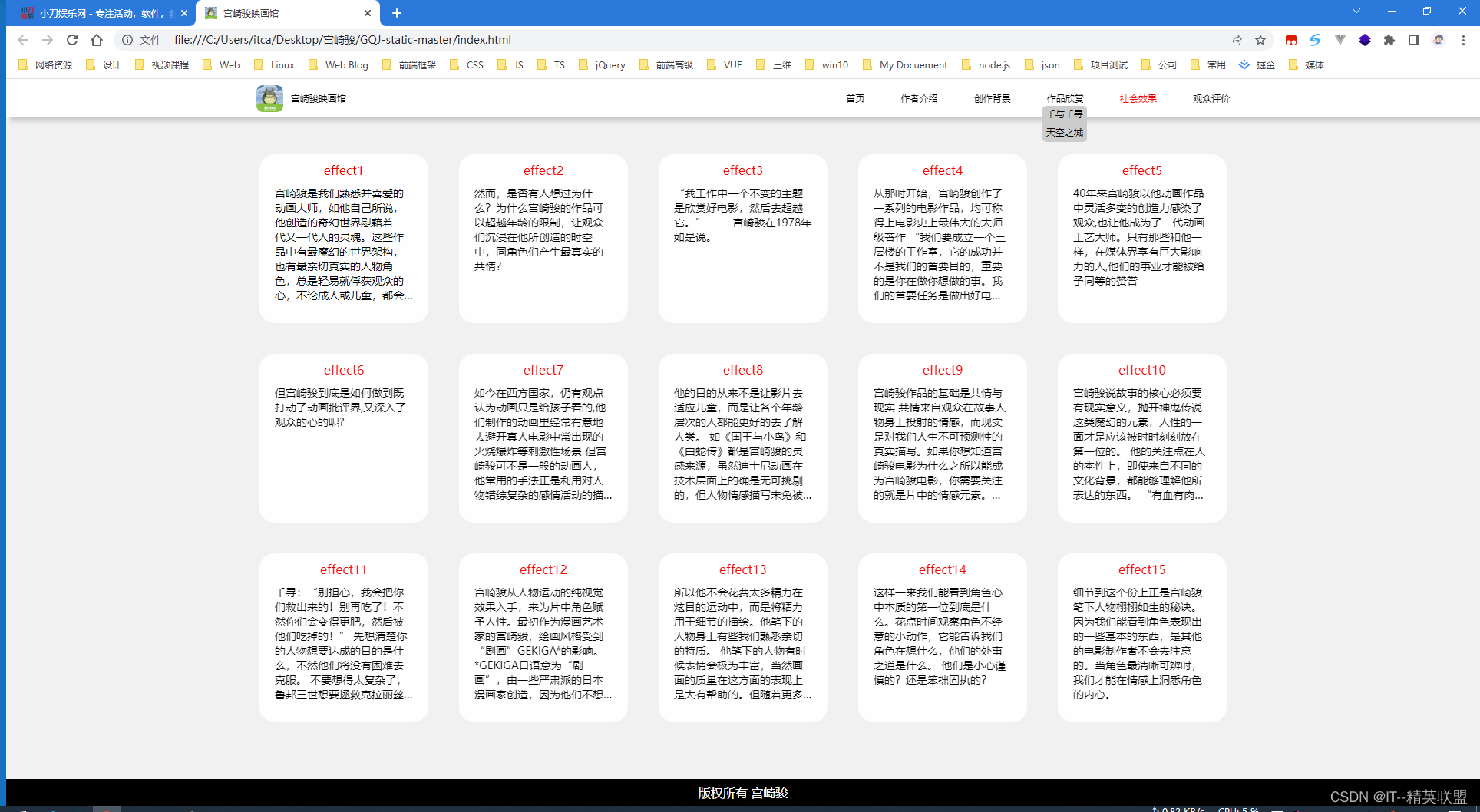Toggle the browser side panel icon
This screenshot has height=812, width=1480.
coord(1414,40)
